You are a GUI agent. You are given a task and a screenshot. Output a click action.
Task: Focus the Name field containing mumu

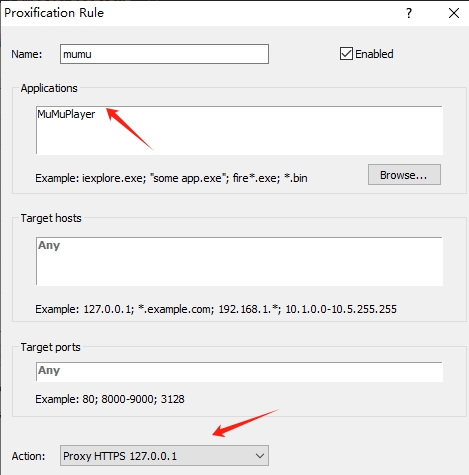coord(164,54)
